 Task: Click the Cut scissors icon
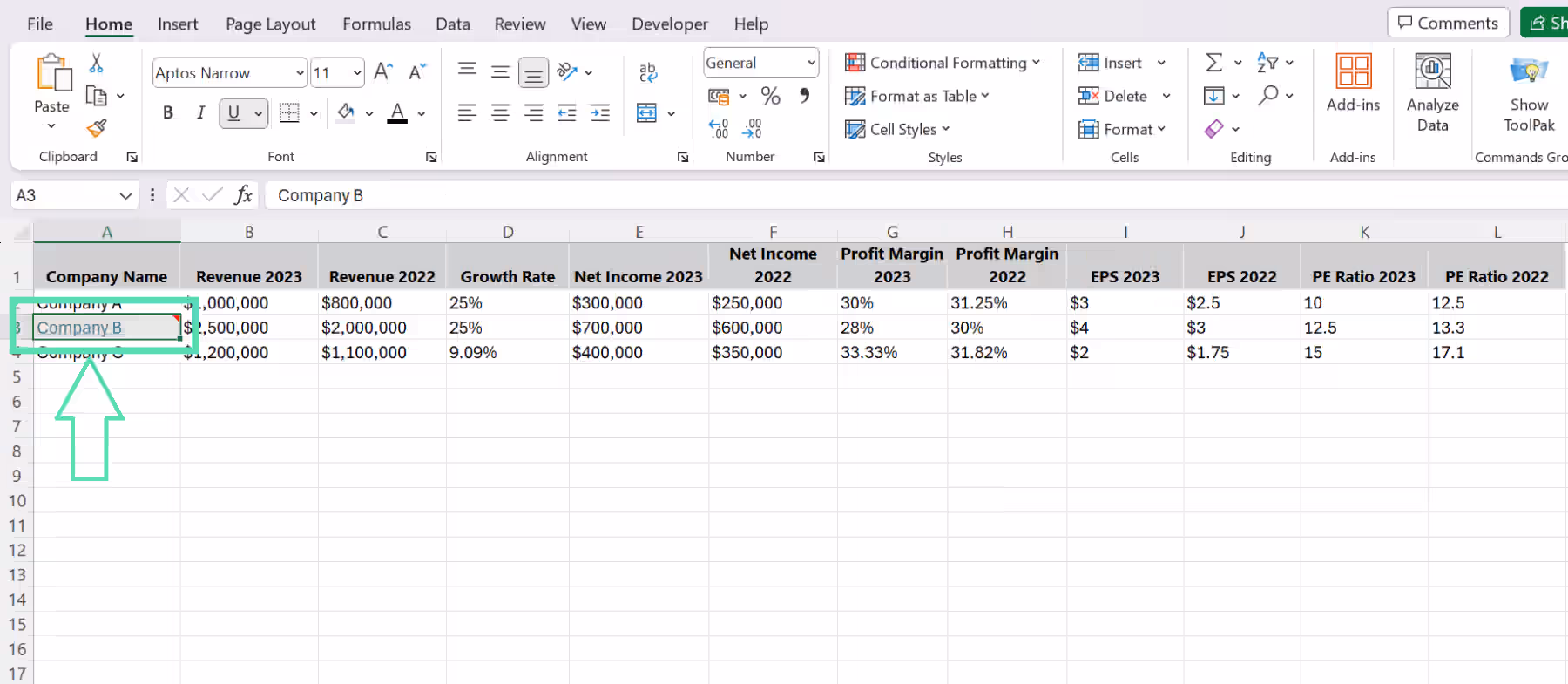[x=97, y=63]
